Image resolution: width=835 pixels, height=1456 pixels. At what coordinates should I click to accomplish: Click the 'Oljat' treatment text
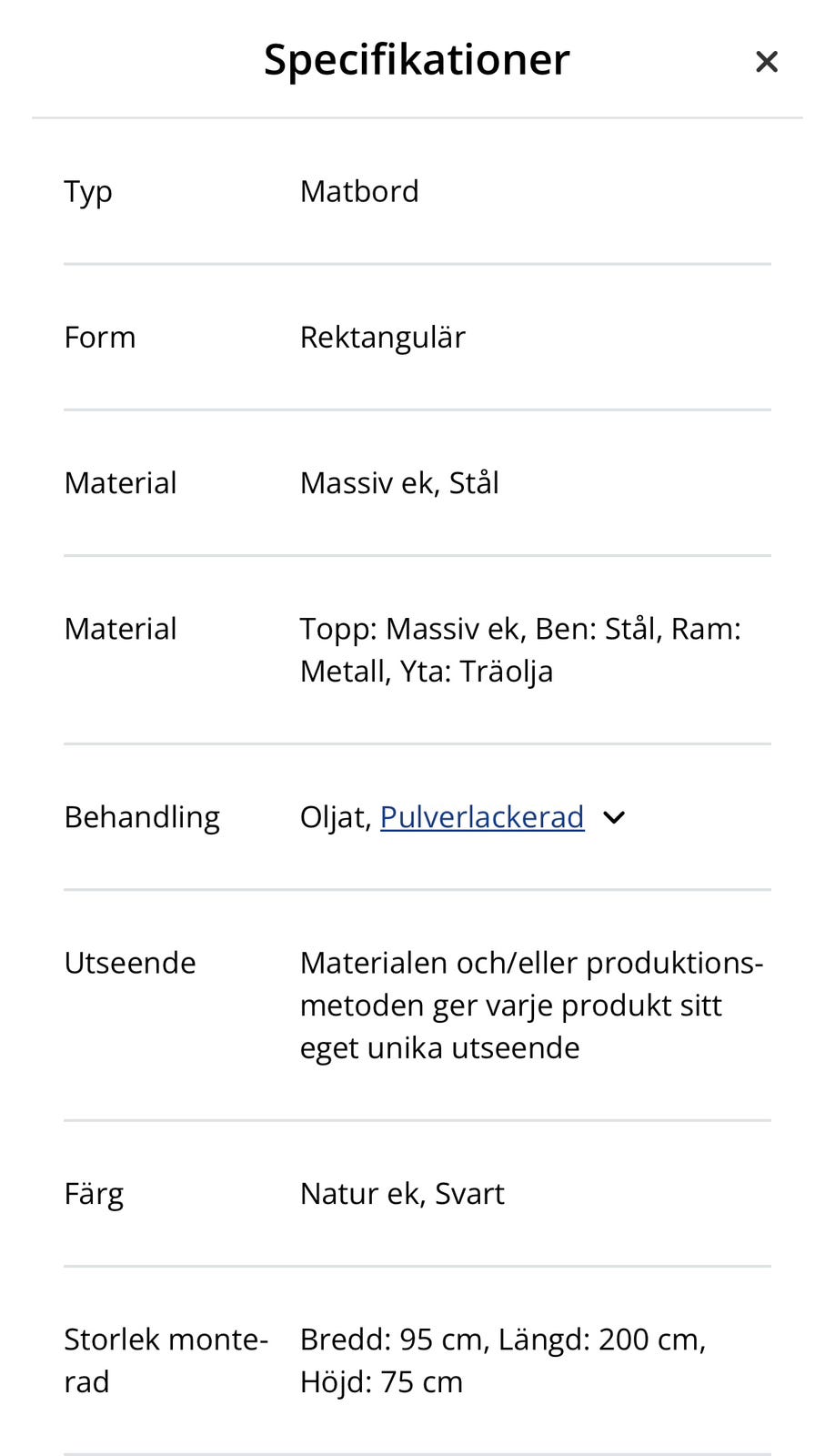click(333, 817)
